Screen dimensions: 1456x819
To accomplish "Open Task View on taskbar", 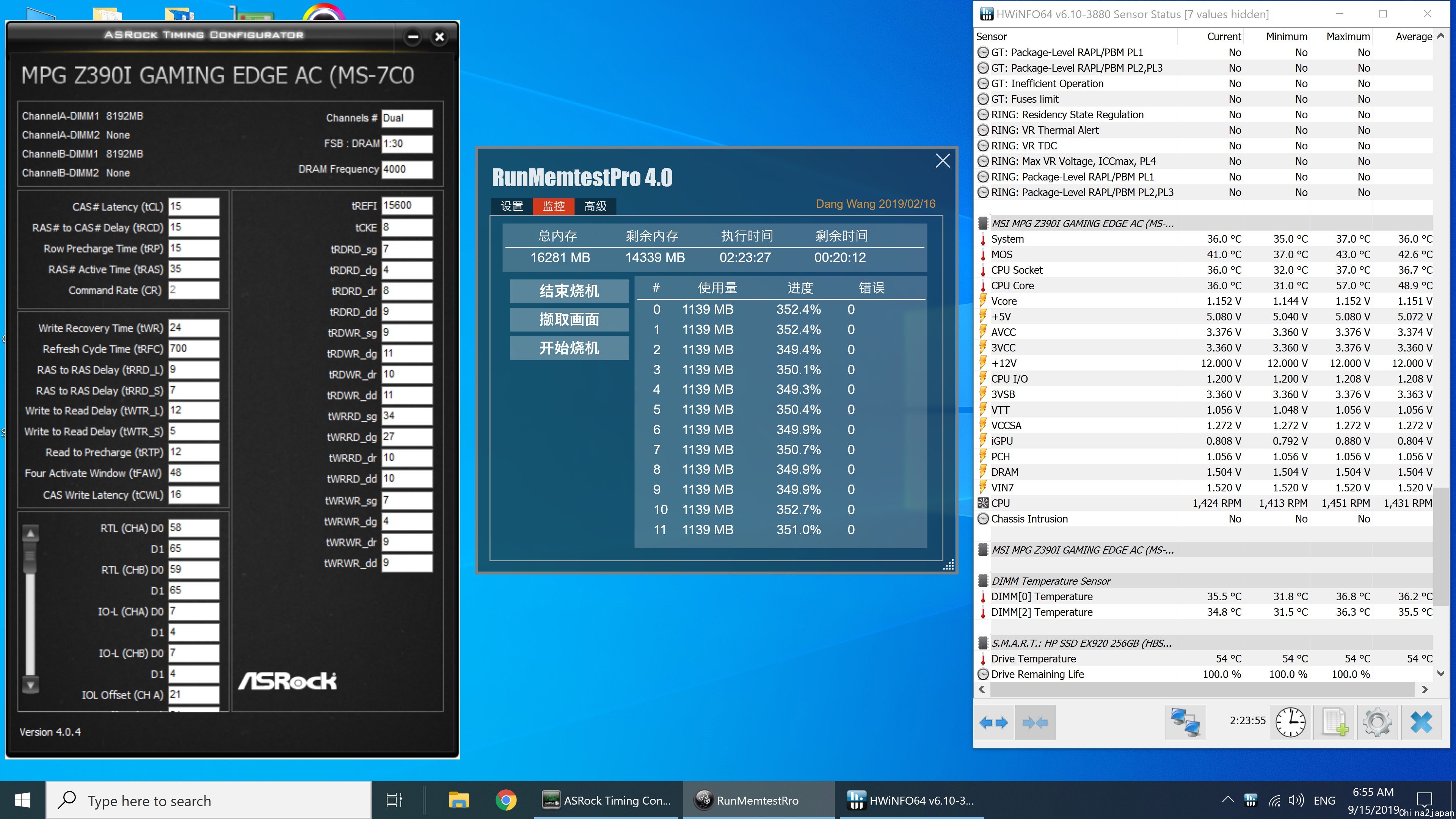I will click(394, 800).
